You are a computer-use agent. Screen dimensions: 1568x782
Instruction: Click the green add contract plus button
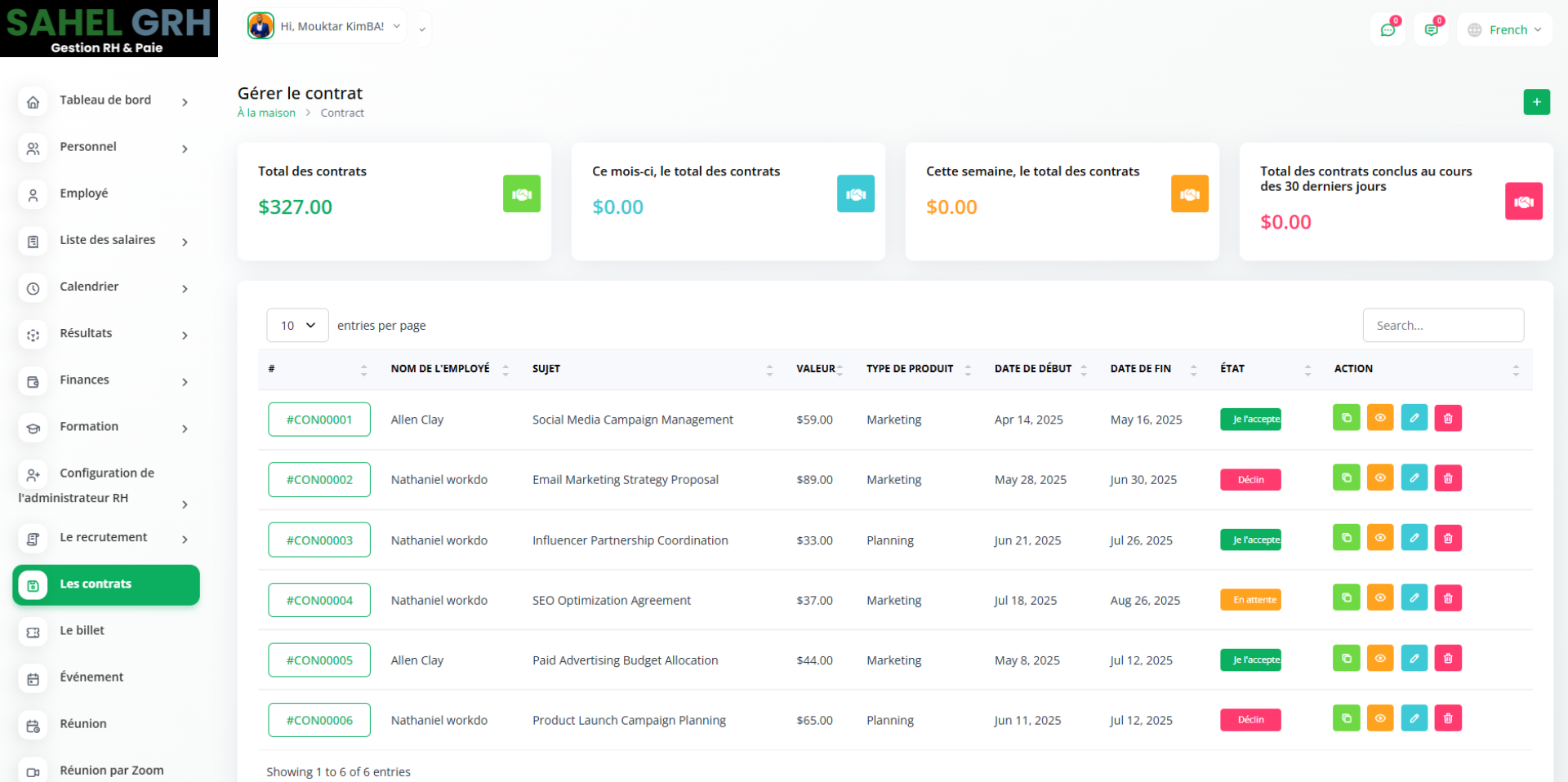pyautogui.click(x=1536, y=102)
